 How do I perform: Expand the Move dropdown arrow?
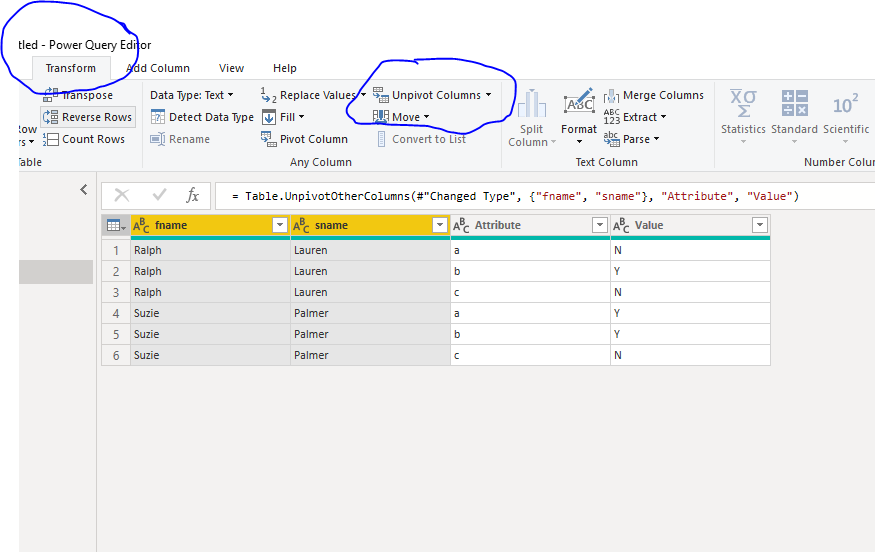pyautogui.click(x=426, y=117)
